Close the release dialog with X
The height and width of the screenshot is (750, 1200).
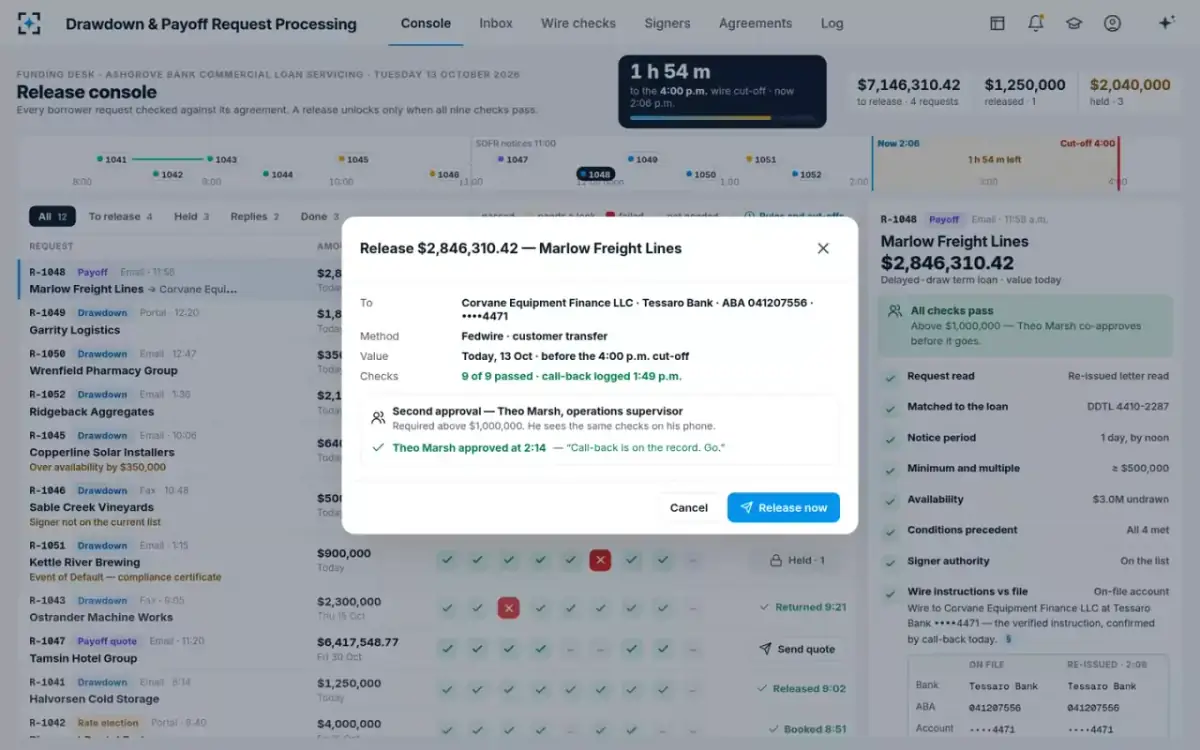(823, 248)
